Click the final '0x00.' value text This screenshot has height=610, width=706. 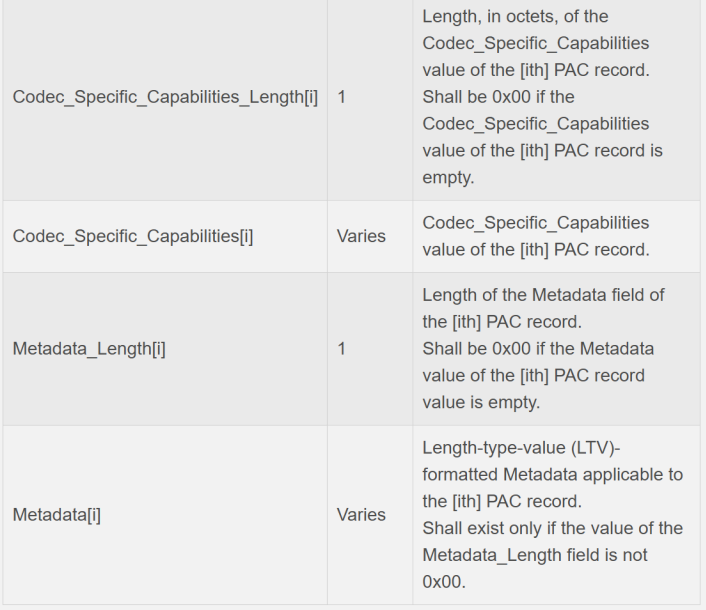click(x=444, y=582)
